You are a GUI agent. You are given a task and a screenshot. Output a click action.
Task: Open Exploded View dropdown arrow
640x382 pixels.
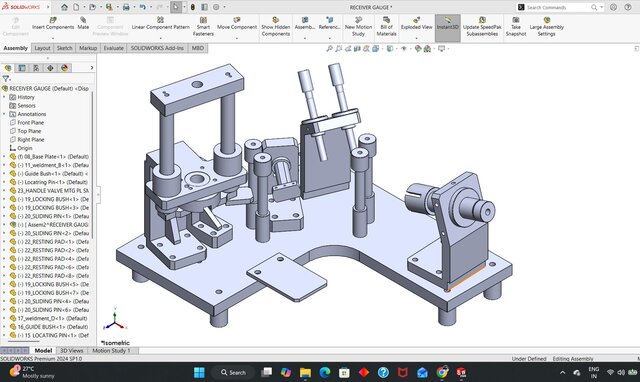tap(416, 38)
